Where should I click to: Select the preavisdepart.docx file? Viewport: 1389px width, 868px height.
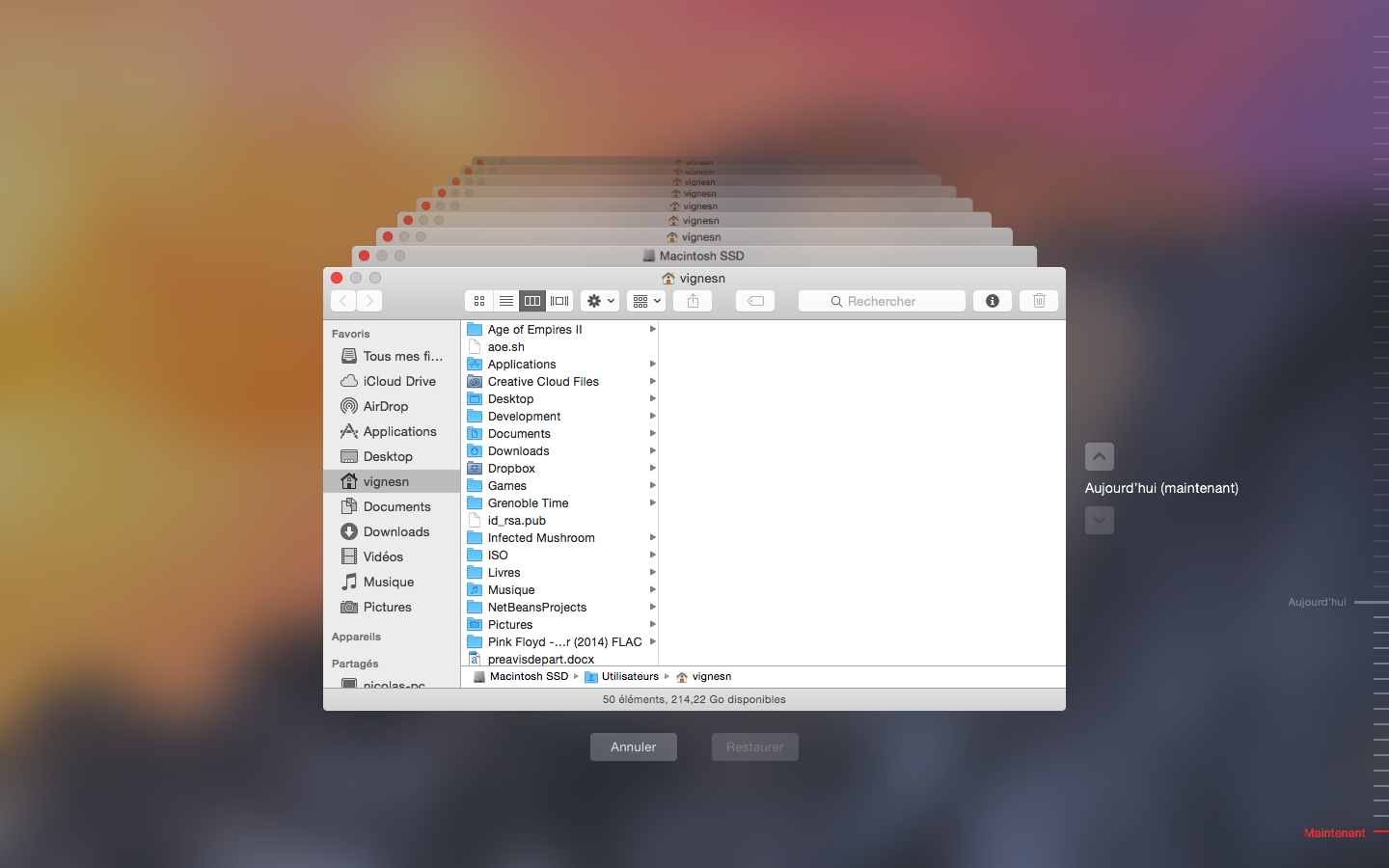(x=560, y=659)
